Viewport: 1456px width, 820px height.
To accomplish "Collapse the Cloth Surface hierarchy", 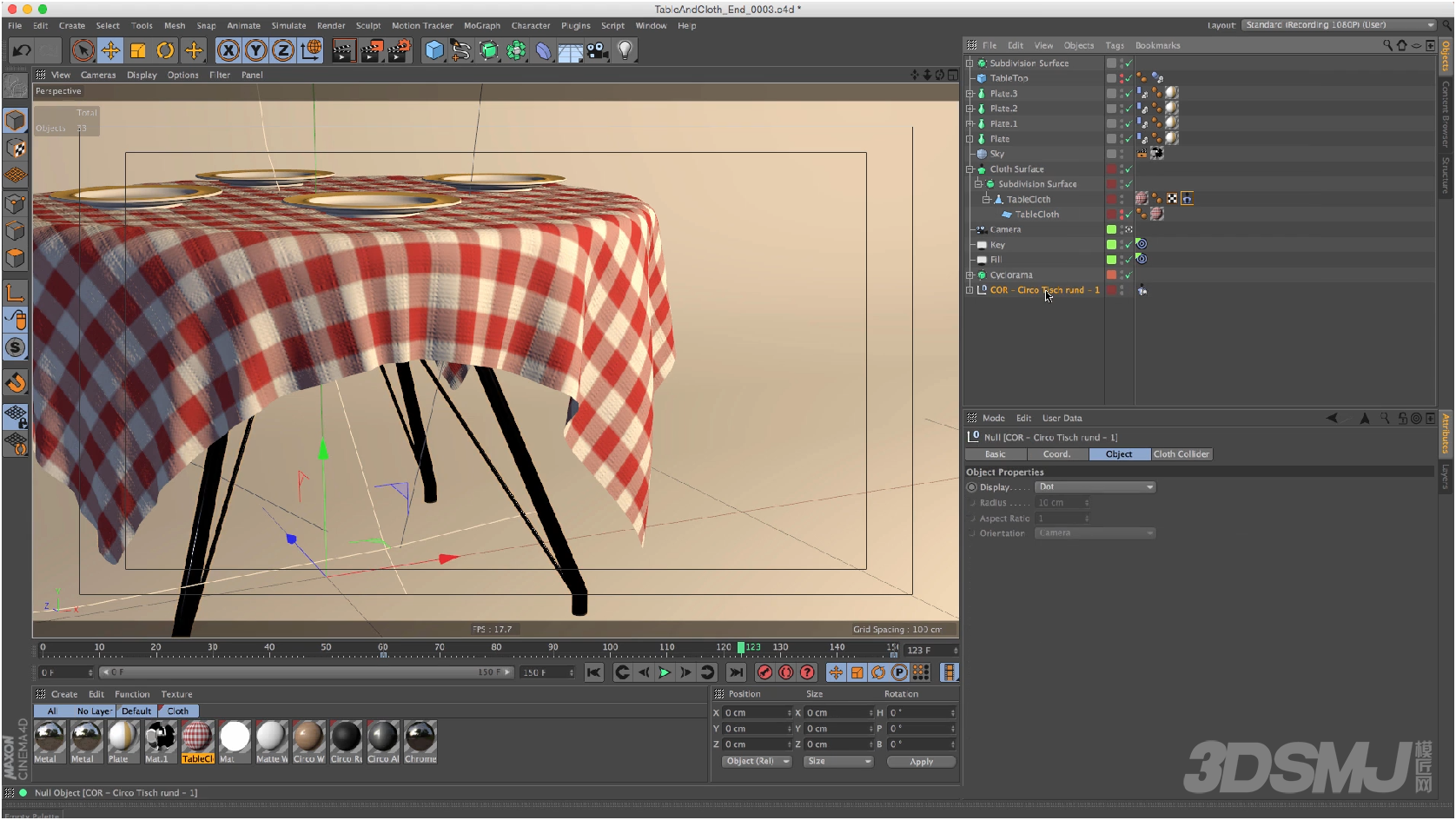I will [x=970, y=169].
